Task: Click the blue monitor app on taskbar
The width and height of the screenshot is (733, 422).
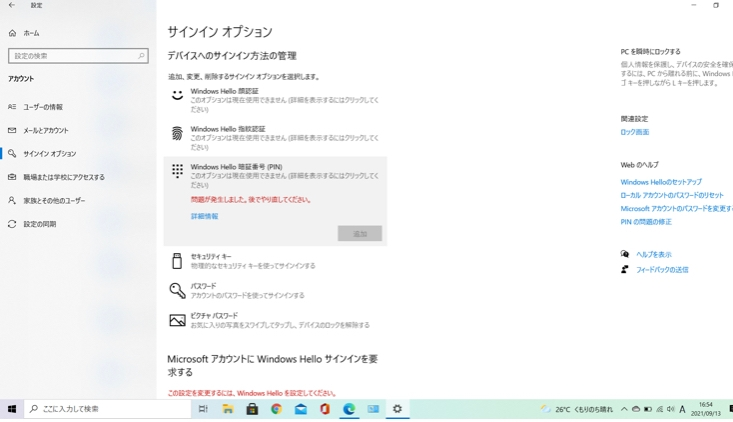Action: pos(373,409)
